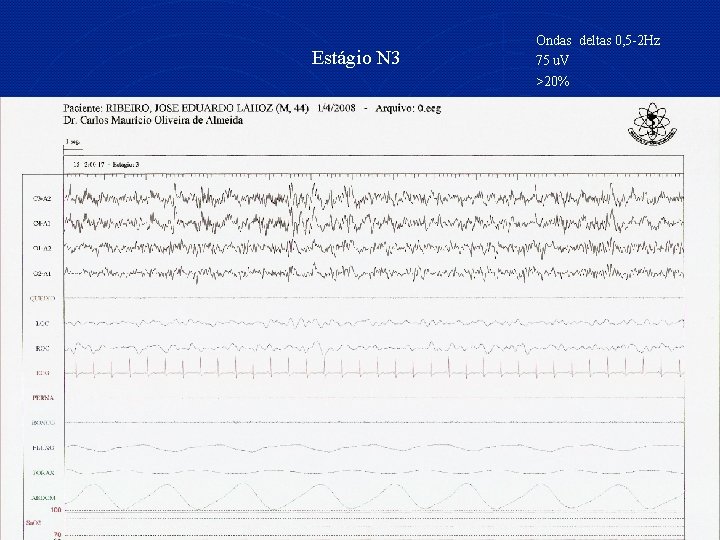Select the ABDOM channel label

coord(43,498)
